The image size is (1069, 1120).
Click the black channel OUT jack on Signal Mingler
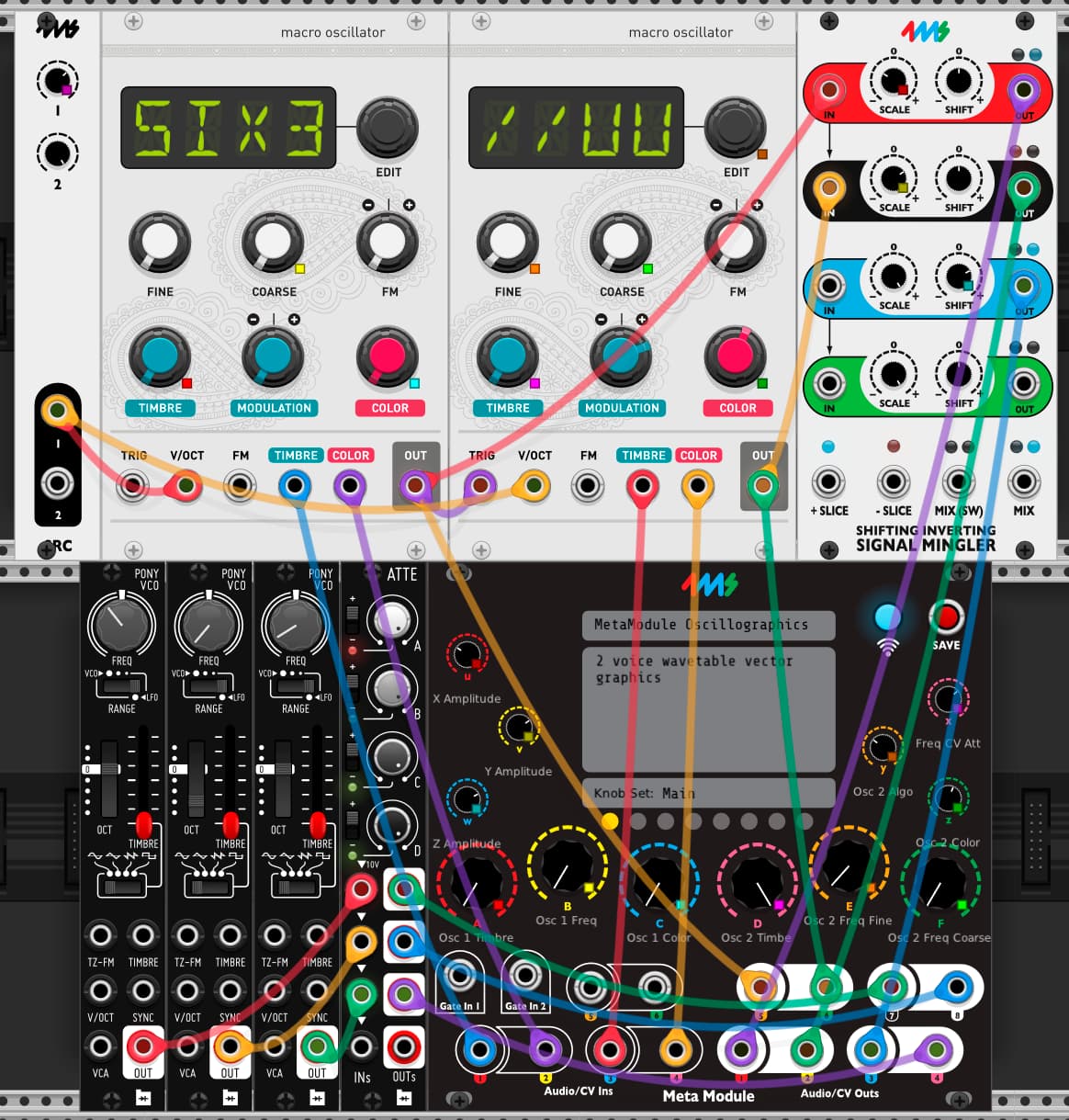pyautogui.click(x=1023, y=188)
